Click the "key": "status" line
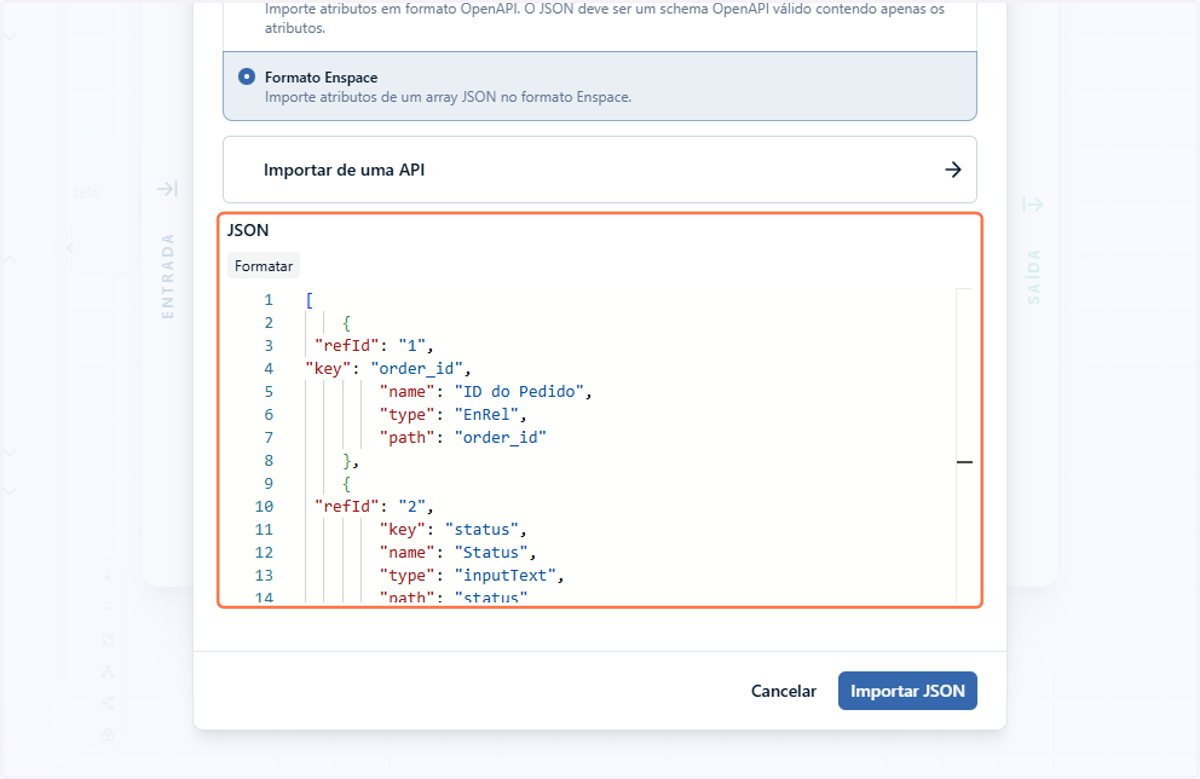This screenshot has width=1200, height=779. tap(453, 530)
